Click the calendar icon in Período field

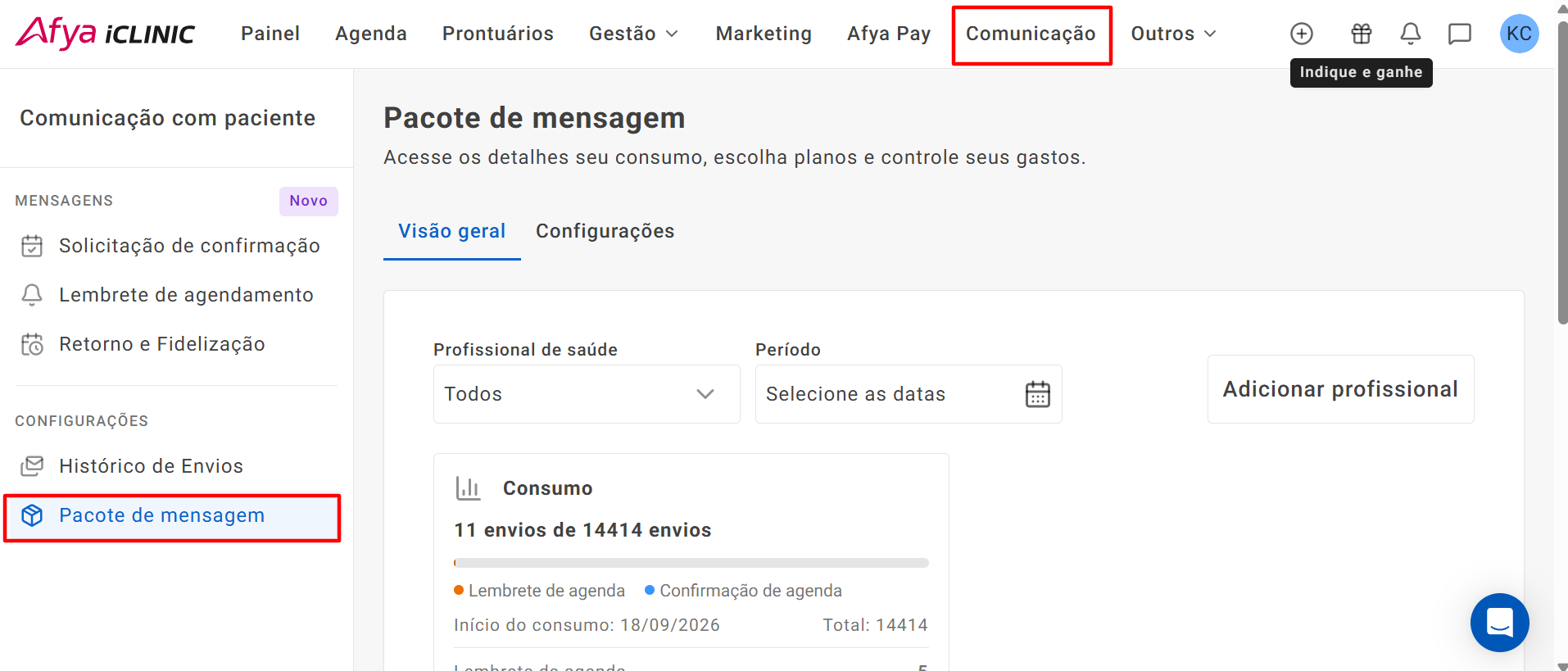pos(1037,394)
